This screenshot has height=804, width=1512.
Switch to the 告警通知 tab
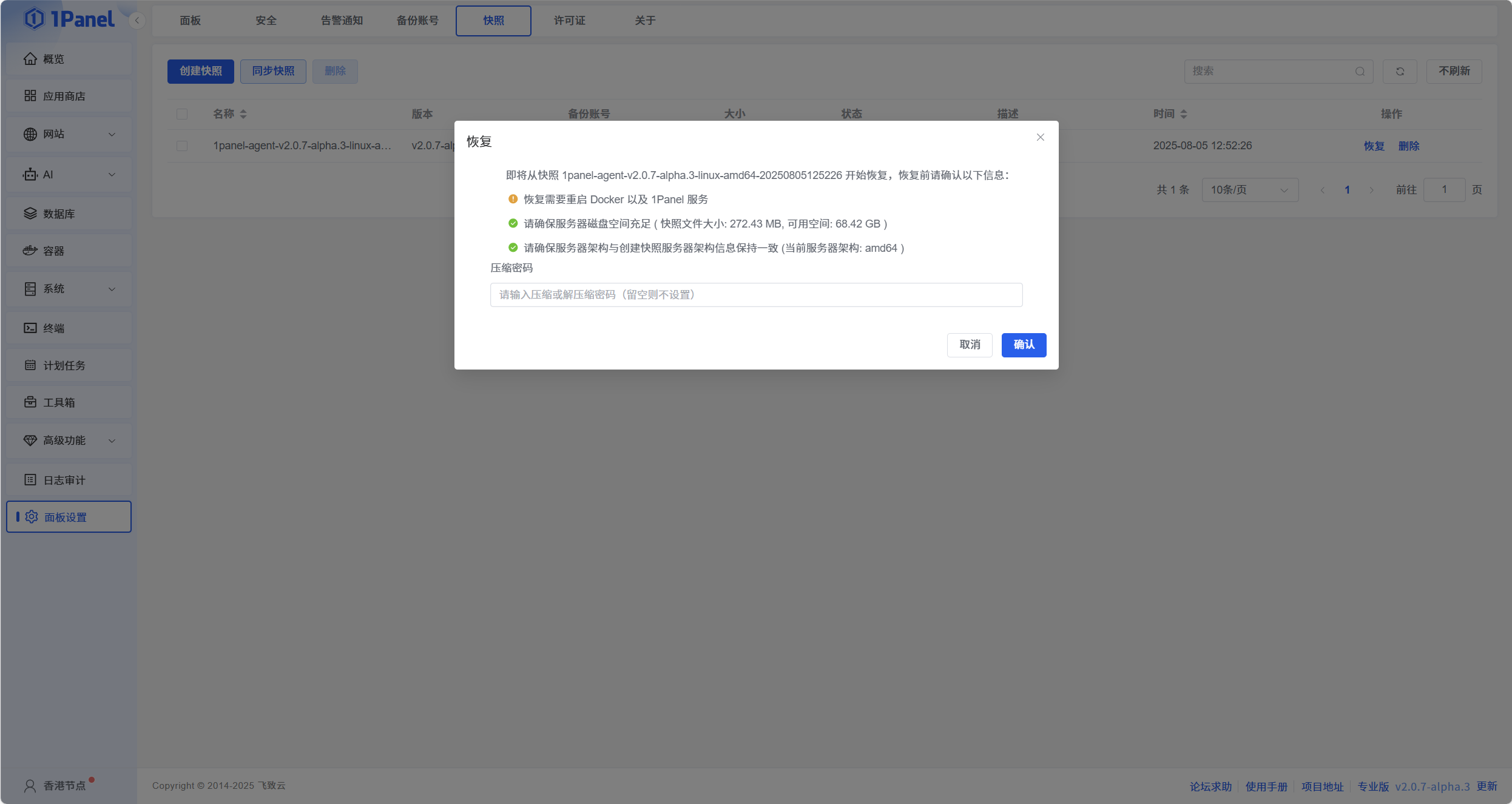click(342, 21)
